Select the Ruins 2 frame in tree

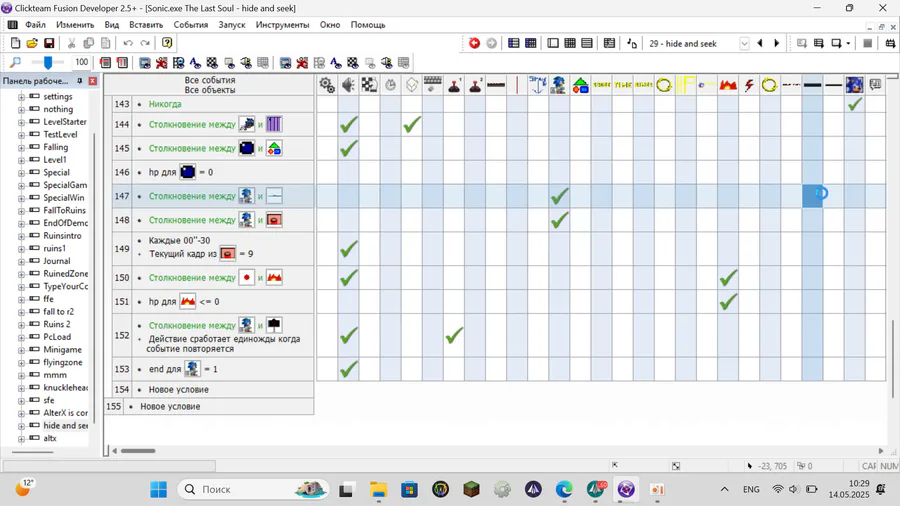(x=57, y=324)
